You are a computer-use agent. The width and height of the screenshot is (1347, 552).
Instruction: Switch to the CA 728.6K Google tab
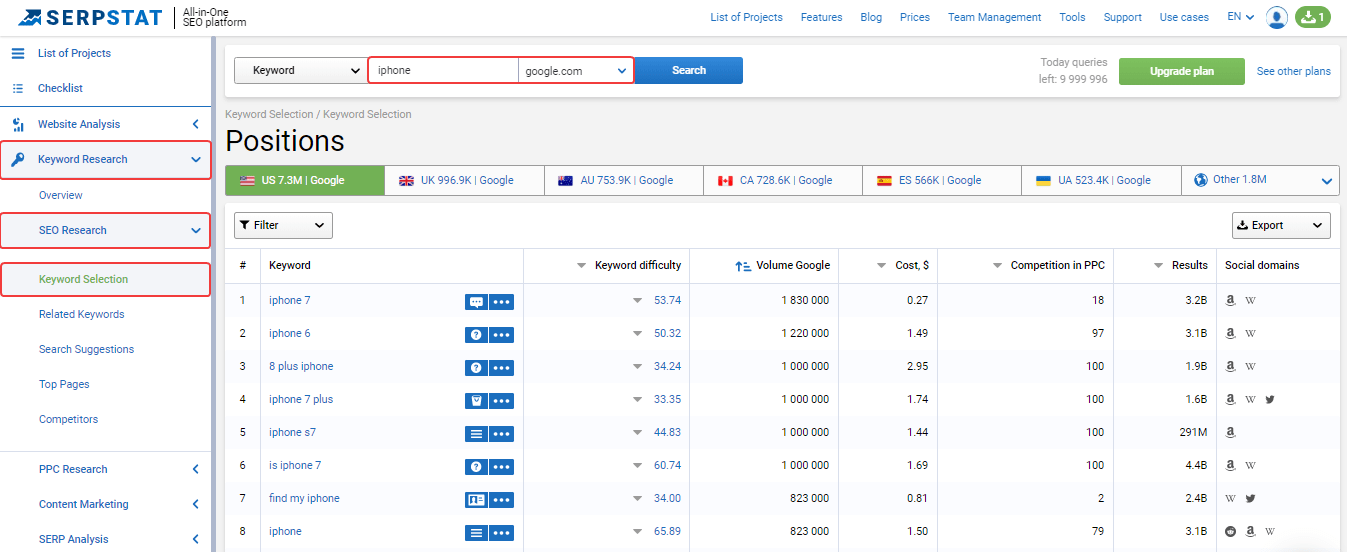(x=783, y=180)
